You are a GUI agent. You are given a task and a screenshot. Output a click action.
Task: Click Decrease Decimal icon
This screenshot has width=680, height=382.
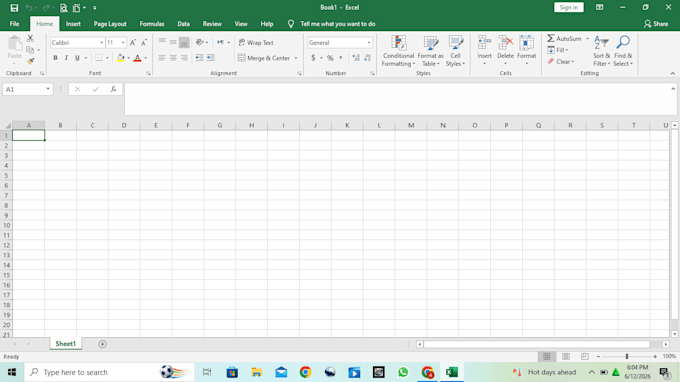(367, 58)
